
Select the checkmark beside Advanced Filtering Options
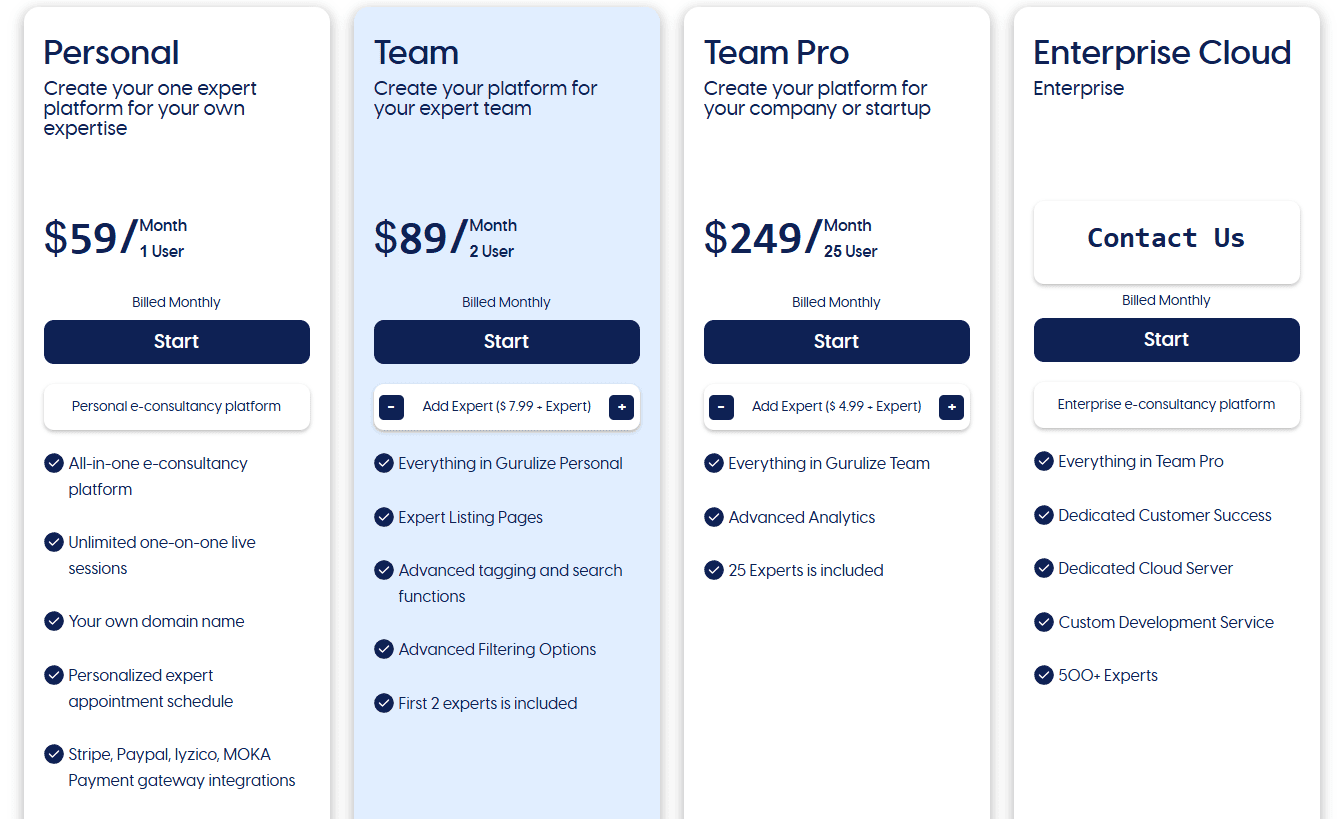(x=384, y=649)
